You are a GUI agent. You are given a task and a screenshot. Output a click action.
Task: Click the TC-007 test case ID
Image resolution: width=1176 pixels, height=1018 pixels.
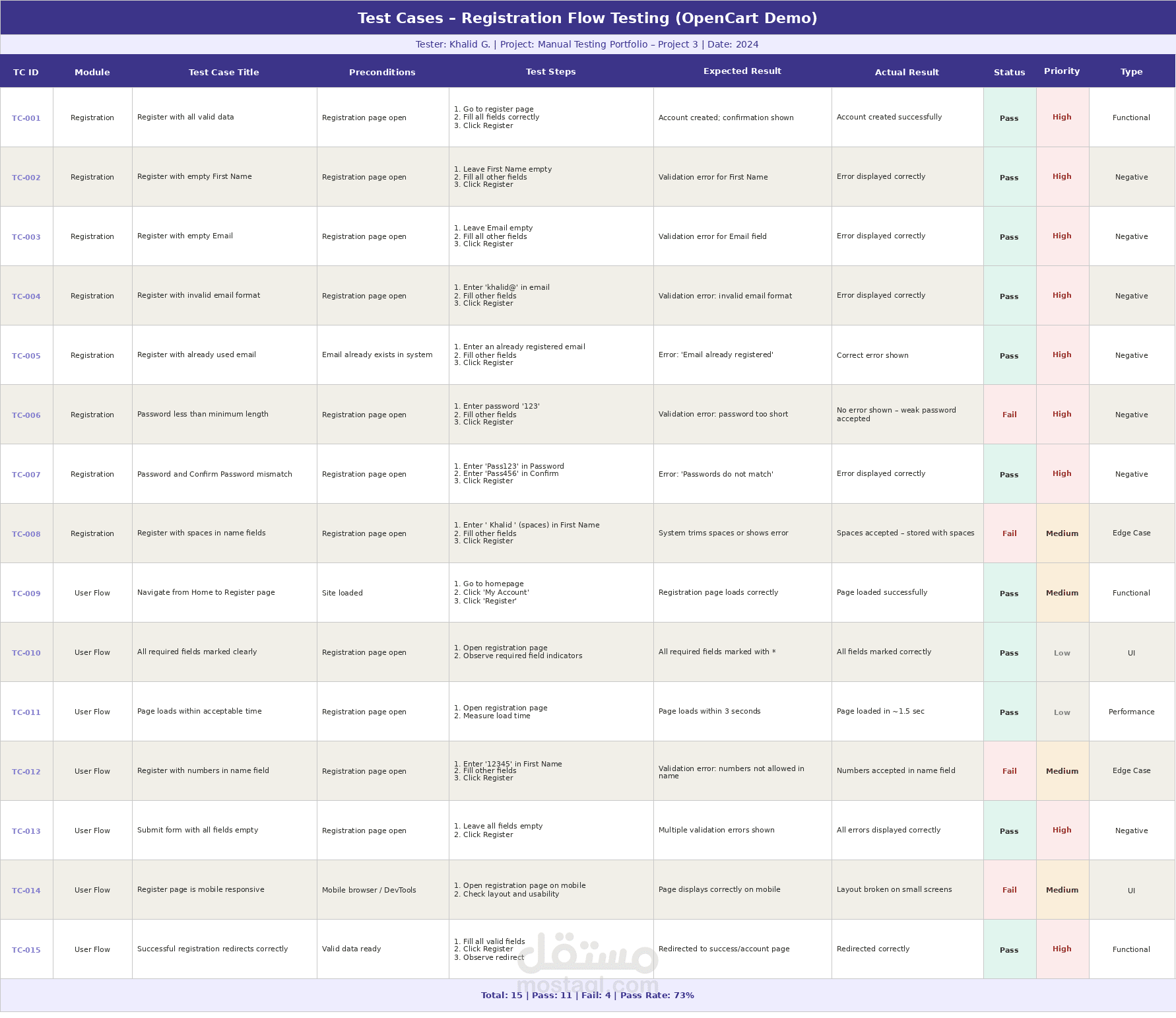[26, 475]
